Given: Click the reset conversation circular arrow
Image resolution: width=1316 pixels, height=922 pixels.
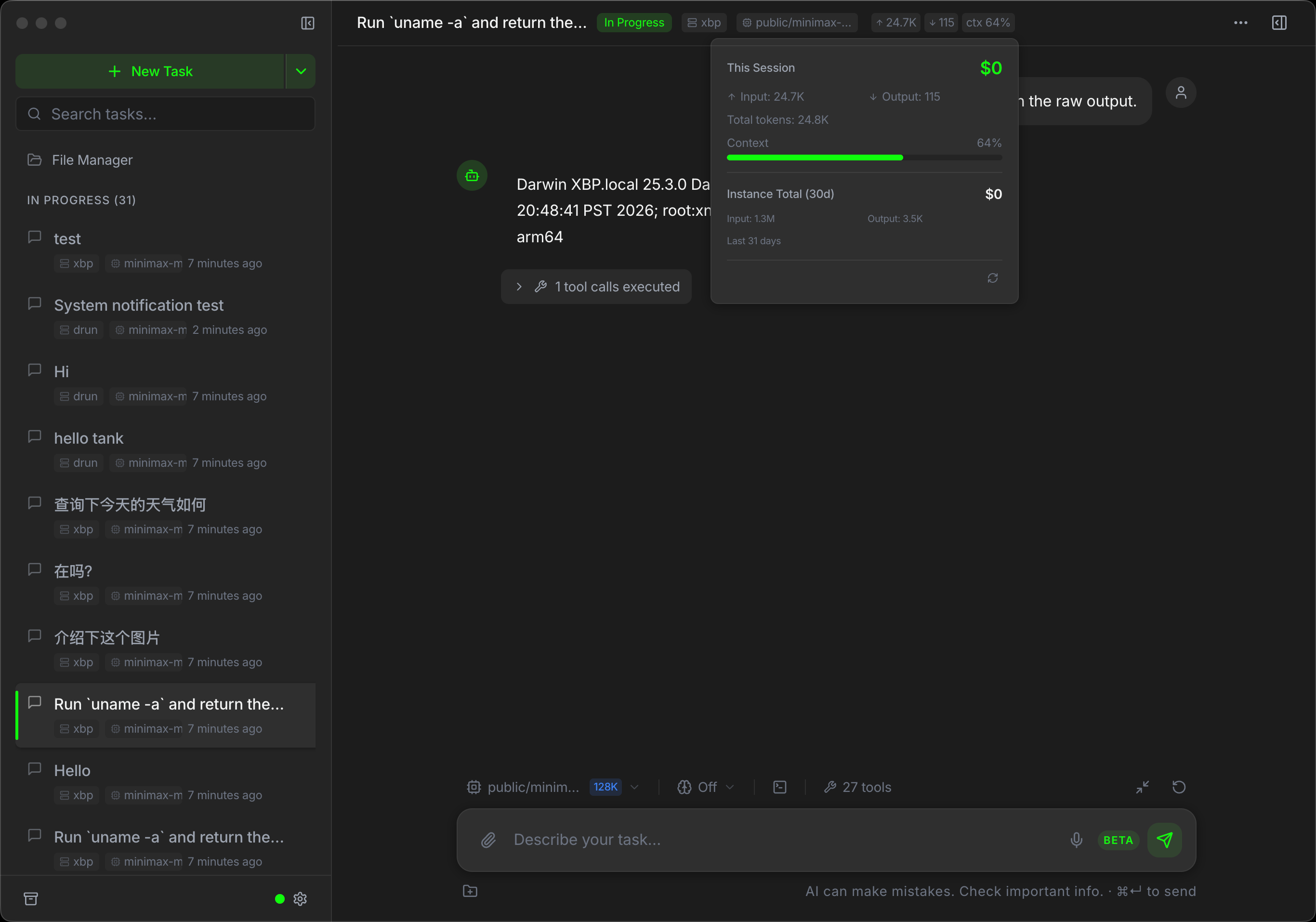Looking at the screenshot, I should (x=1178, y=787).
